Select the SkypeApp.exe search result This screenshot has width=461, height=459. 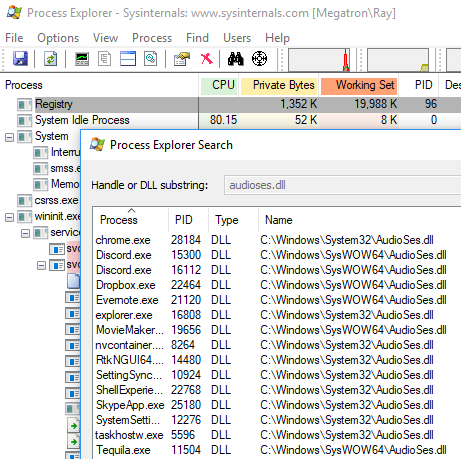pyautogui.click(x=277, y=405)
